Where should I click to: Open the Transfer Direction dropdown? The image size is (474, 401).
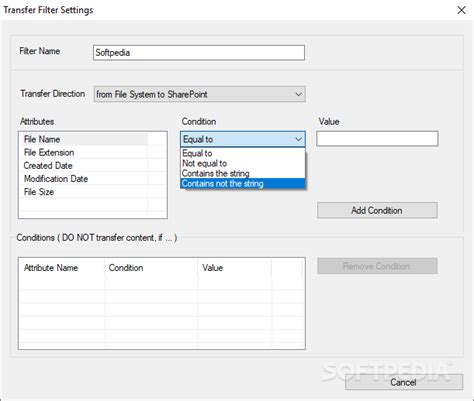tap(199, 94)
